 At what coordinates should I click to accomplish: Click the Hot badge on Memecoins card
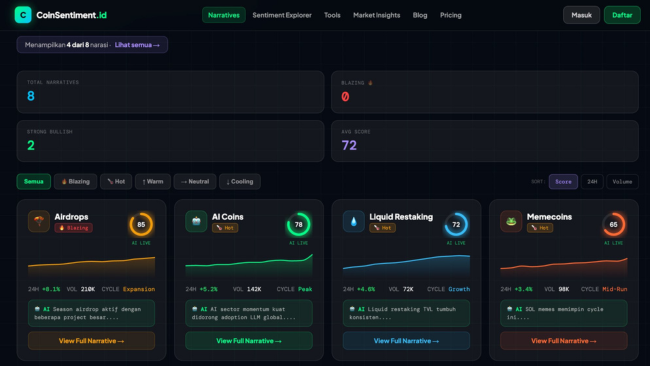click(x=540, y=228)
